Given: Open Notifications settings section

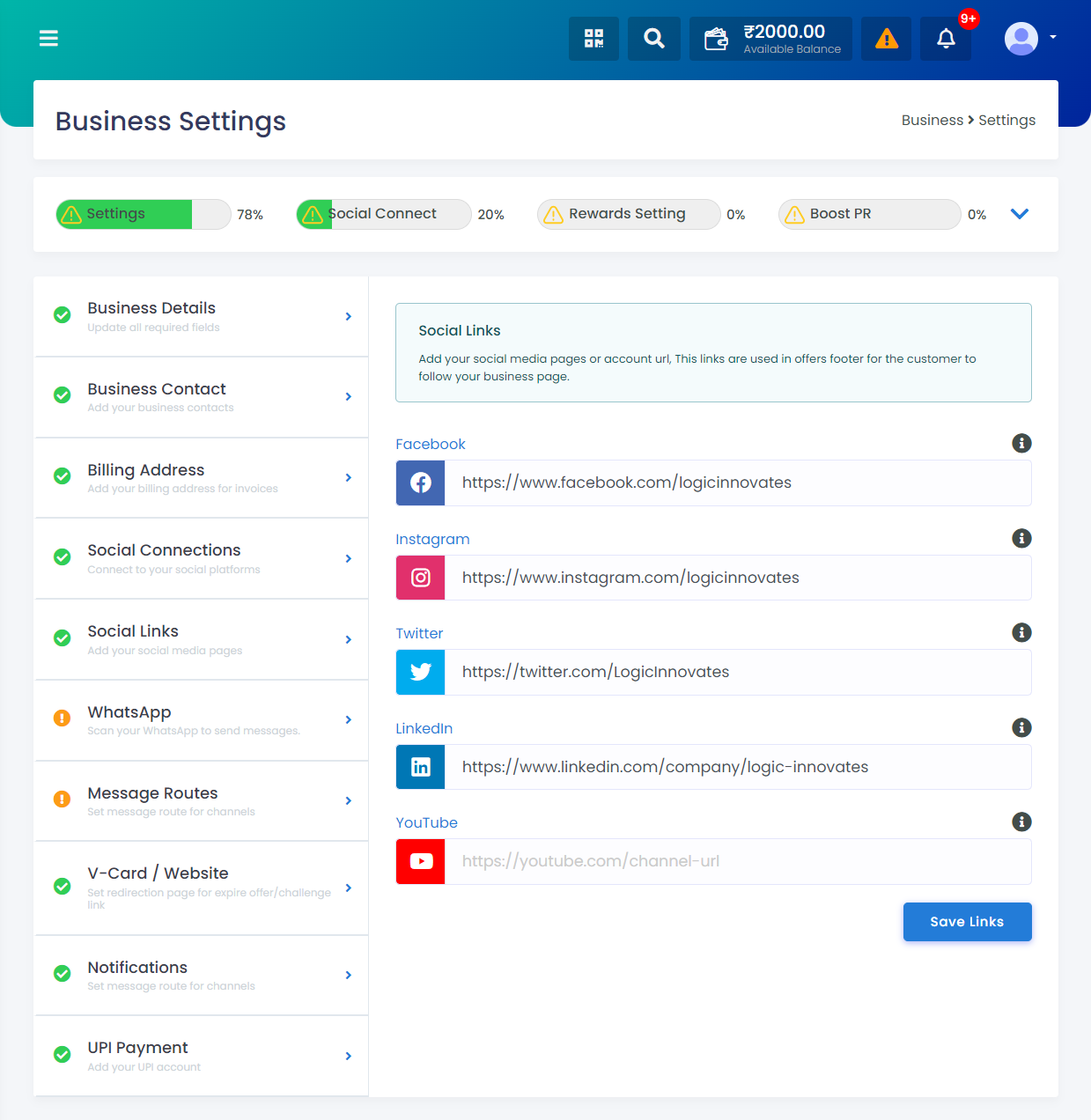Looking at the screenshot, I should tap(202, 976).
